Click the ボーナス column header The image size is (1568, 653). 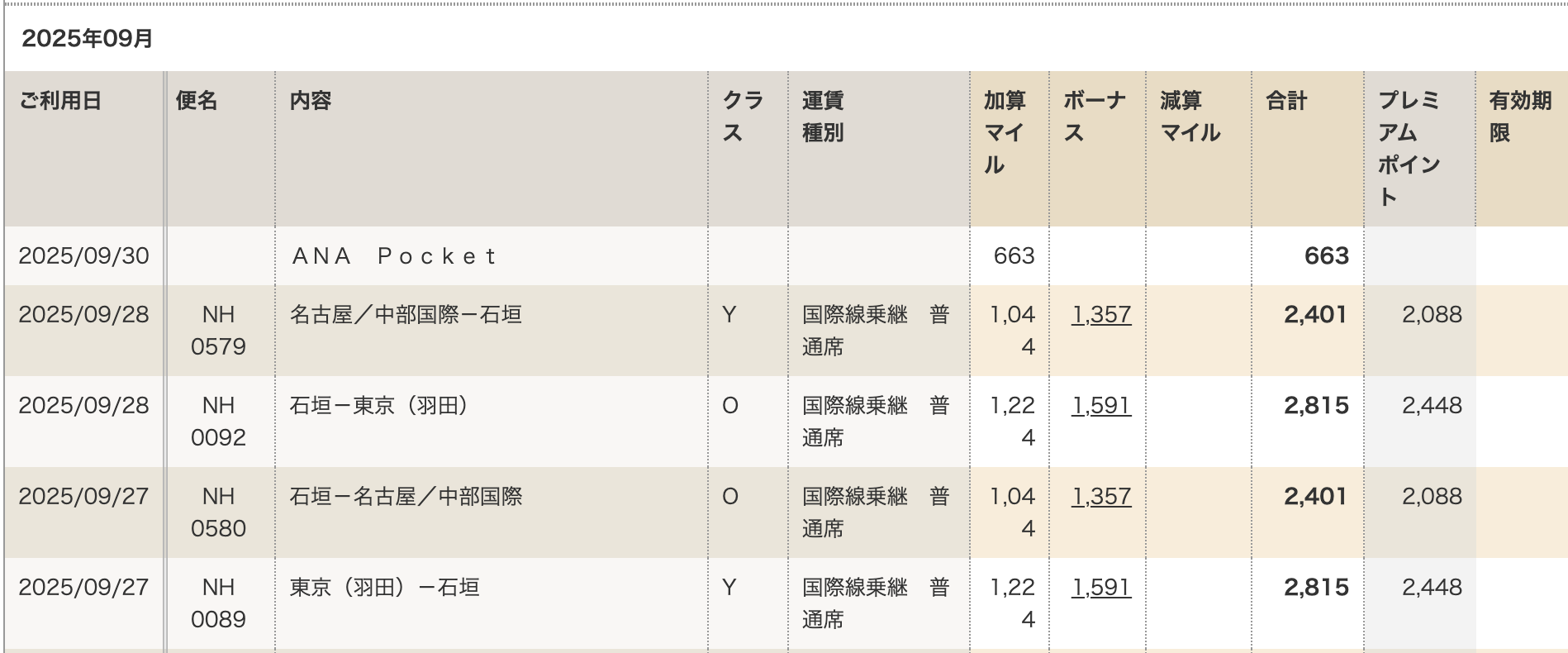1094,117
